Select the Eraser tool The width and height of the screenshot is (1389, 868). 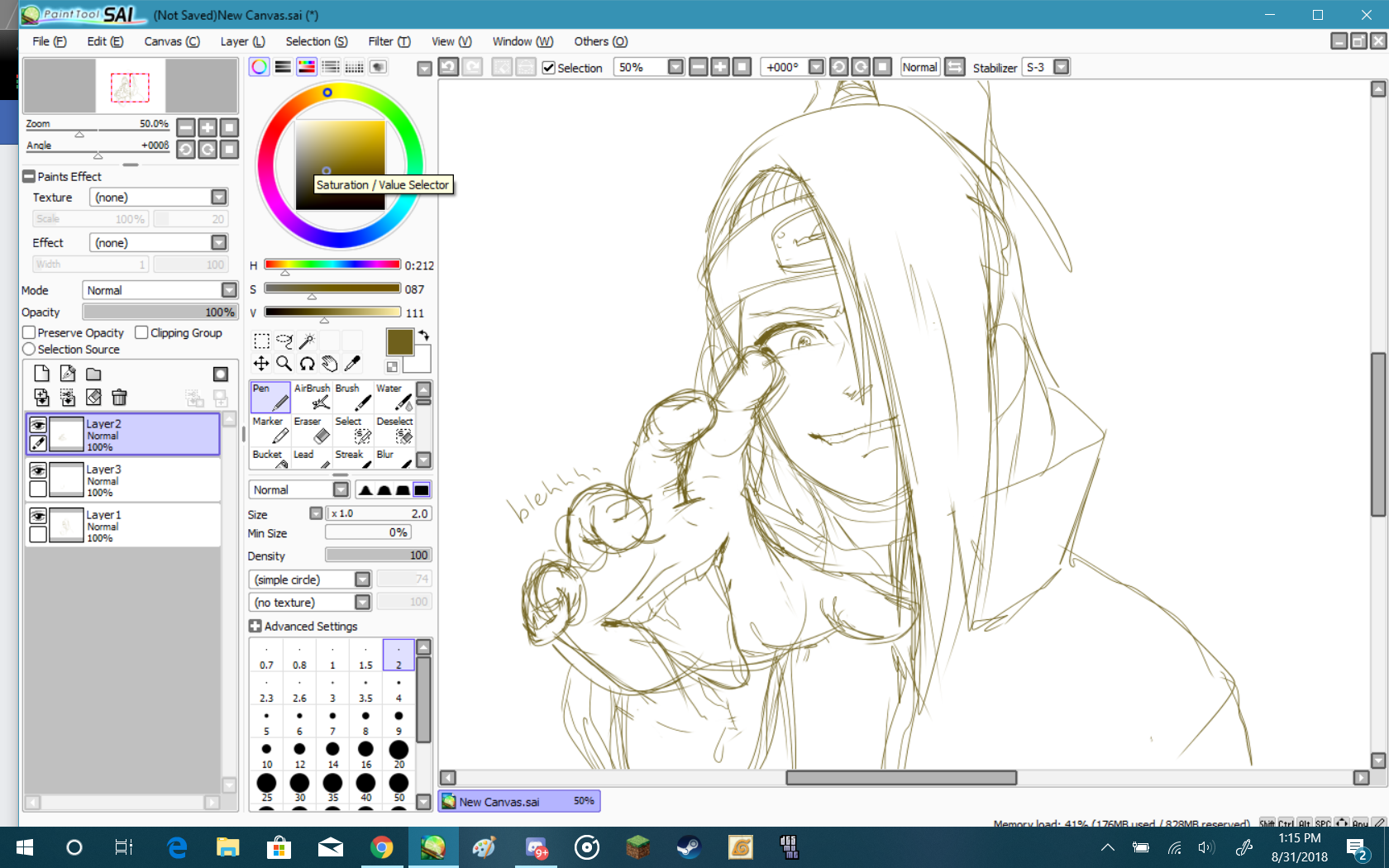point(312,431)
